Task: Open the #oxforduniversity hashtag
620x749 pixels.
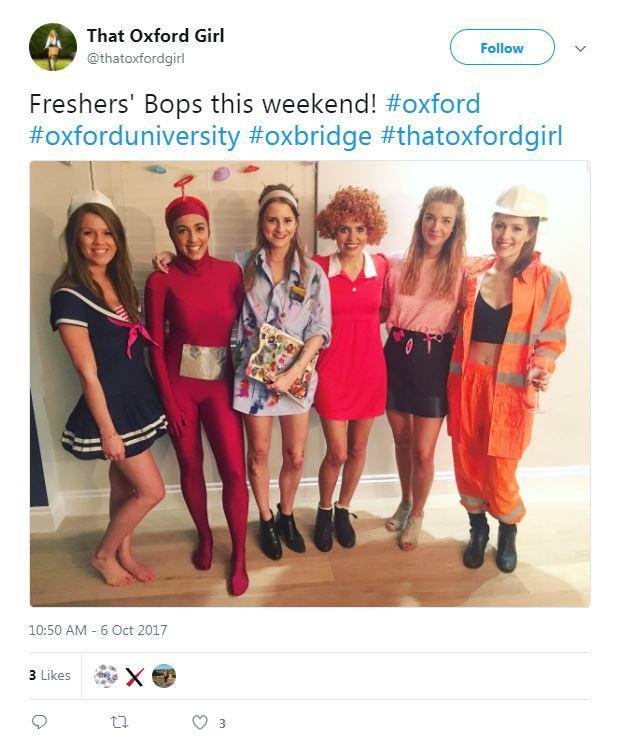Action: [135, 136]
